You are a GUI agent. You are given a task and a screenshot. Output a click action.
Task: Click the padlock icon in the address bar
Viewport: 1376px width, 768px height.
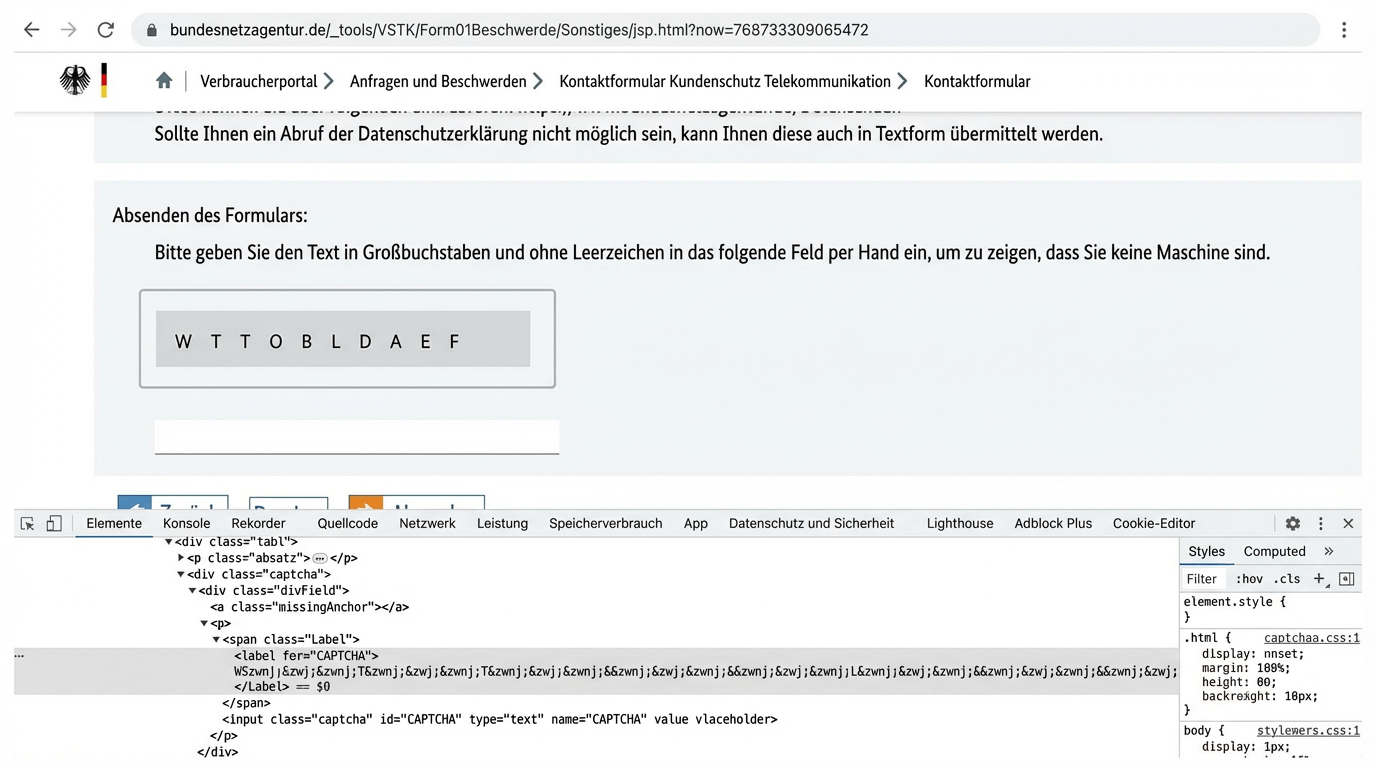coord(151,30)
